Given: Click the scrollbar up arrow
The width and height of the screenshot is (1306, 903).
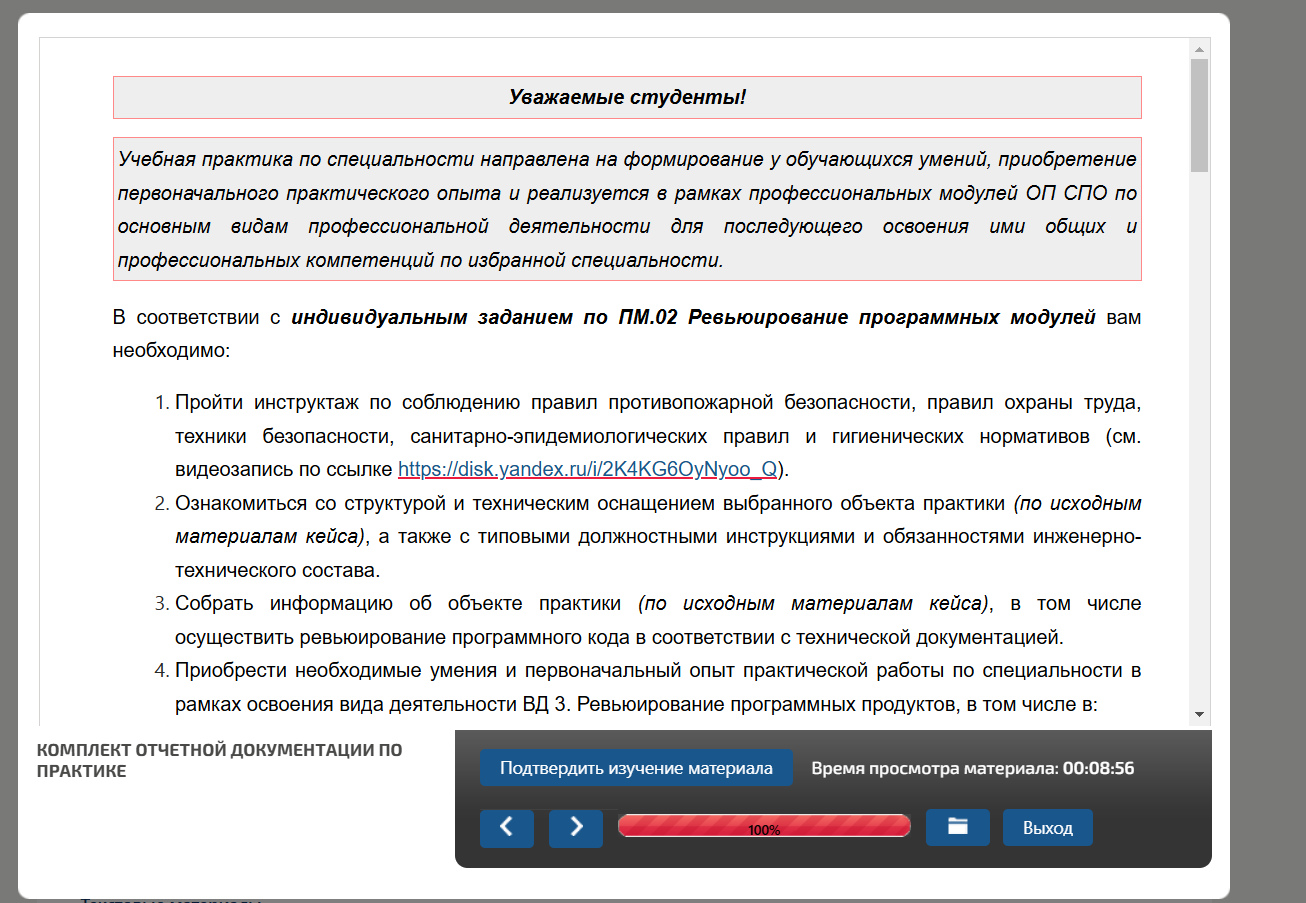Looking at the screenshot, I should pyautogui.click(x=1199, y=48).
